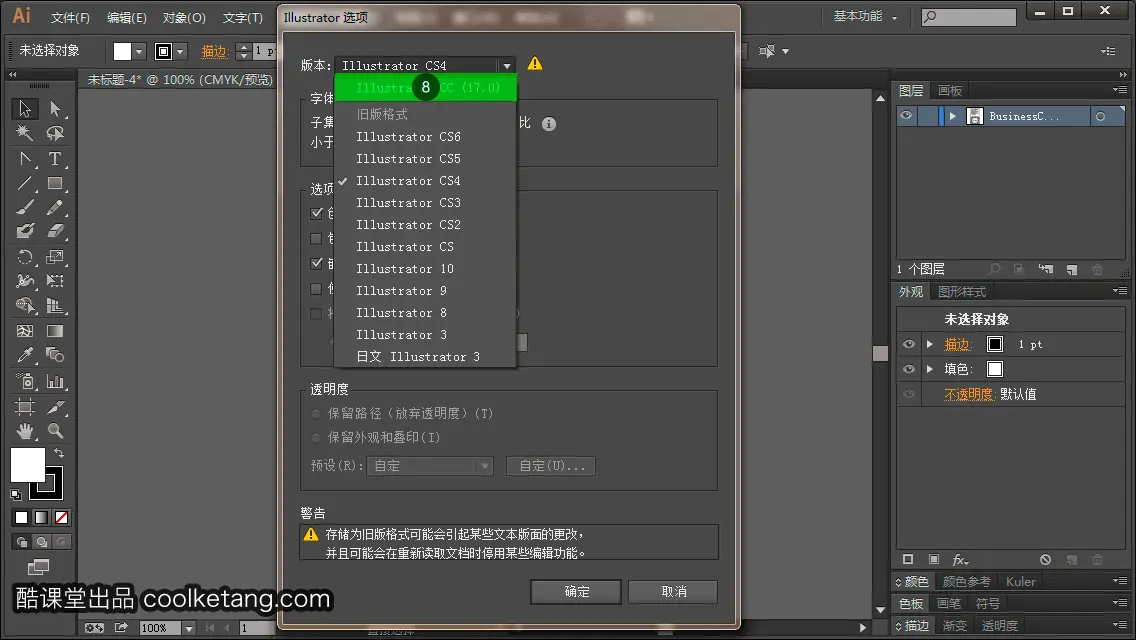Select the Perspective Grid tool
Screen dimensions: 1136x640
[x=55, y=306]
